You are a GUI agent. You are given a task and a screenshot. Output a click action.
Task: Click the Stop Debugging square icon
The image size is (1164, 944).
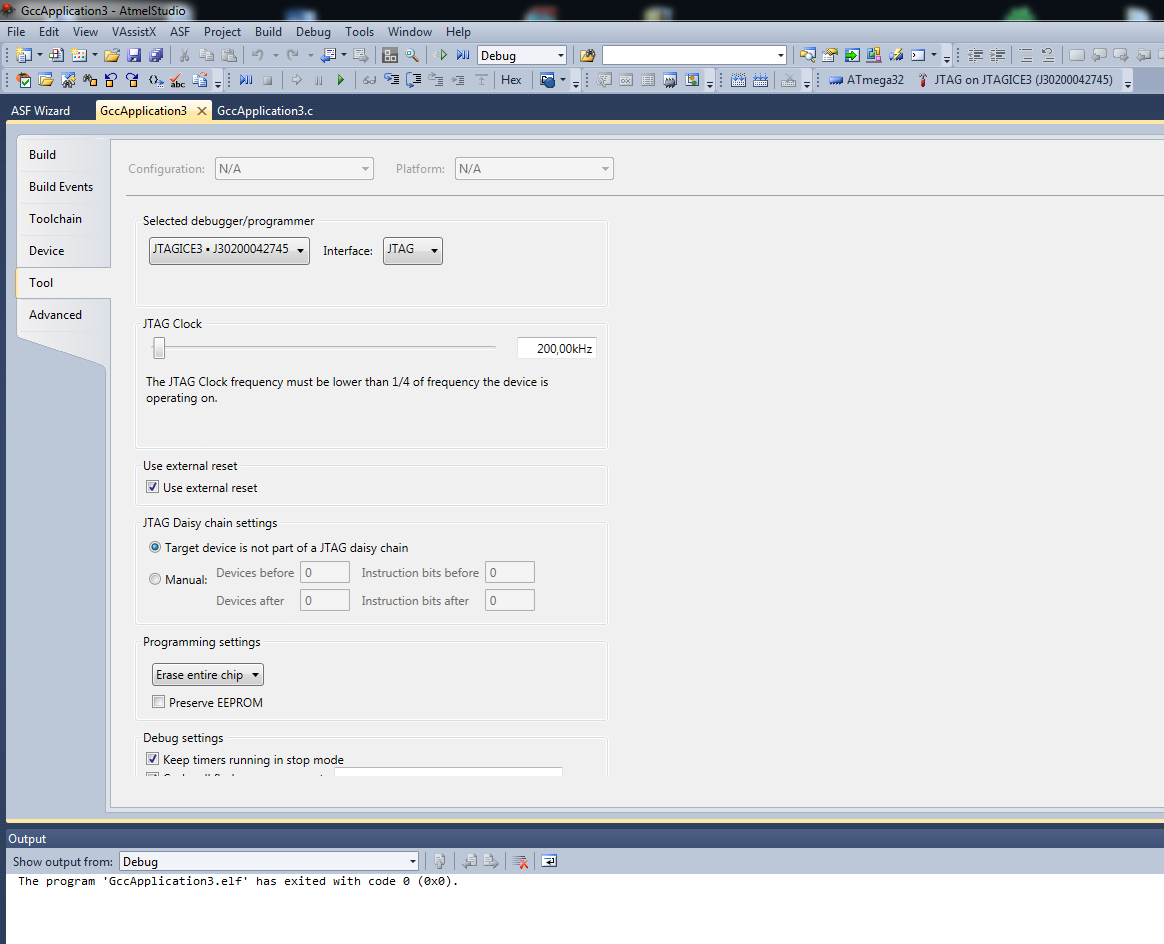(268, 80)
